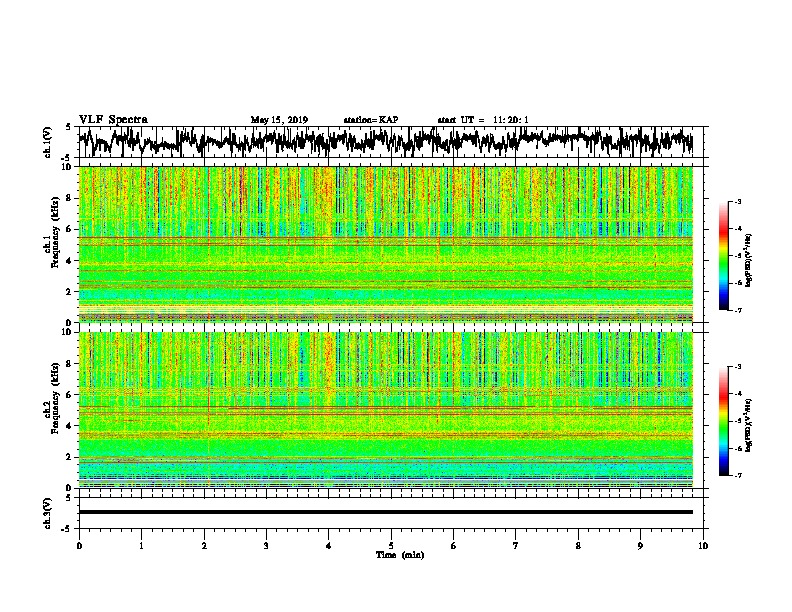This screenshot has height=612, width=792.
Task: Click the "4" kHz tick of ch.1 spectrogram
Action: coord(70,261)
